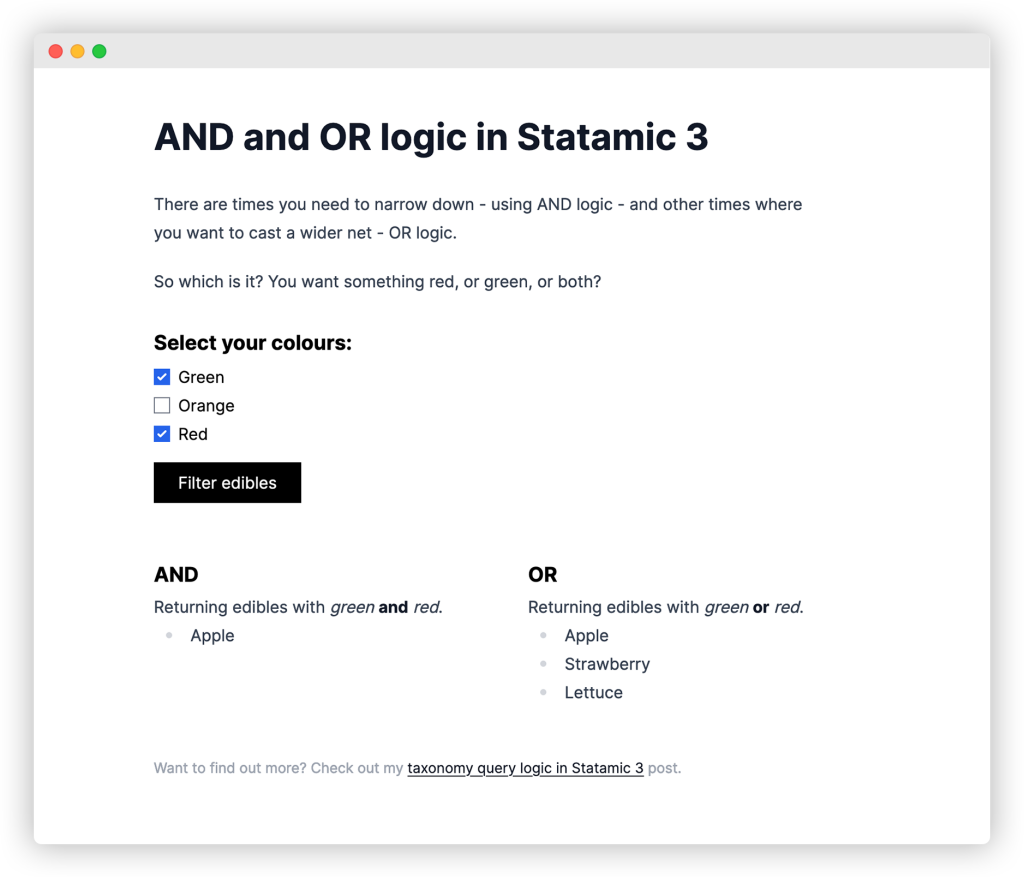Minimize the window using the yellow button
This screenshot has width=1024, height=877.
(77, 51)
